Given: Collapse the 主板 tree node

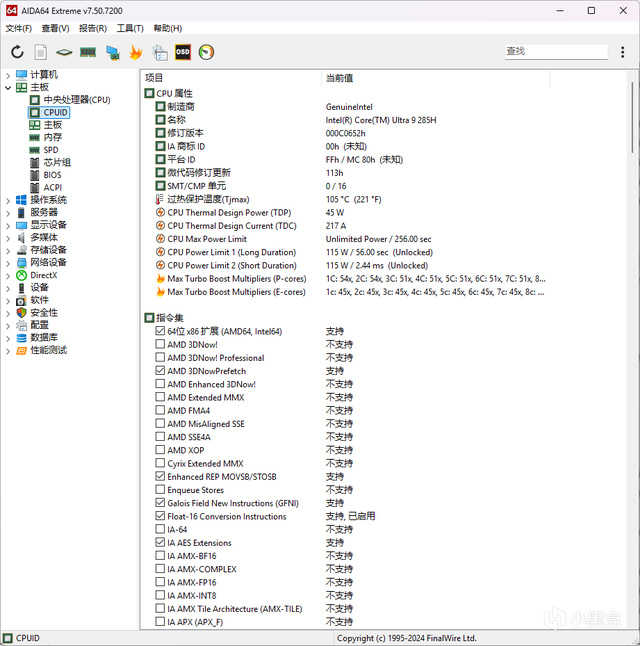Looking at the screenshot, I should [x=8, y=88].
